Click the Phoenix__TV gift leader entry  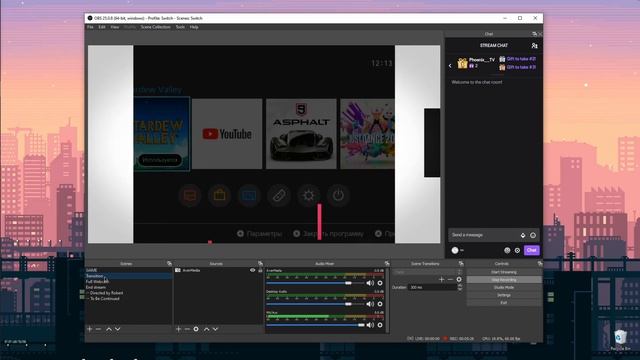click(x=476, y=62)
